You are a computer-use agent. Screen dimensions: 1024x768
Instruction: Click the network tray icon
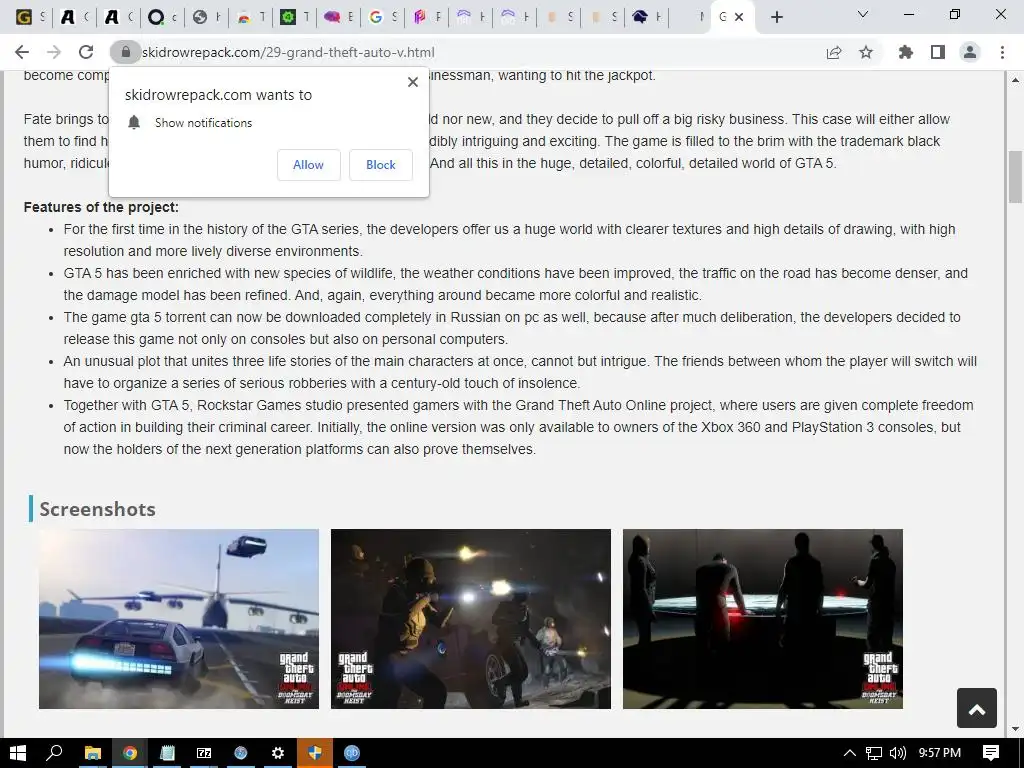874,753
